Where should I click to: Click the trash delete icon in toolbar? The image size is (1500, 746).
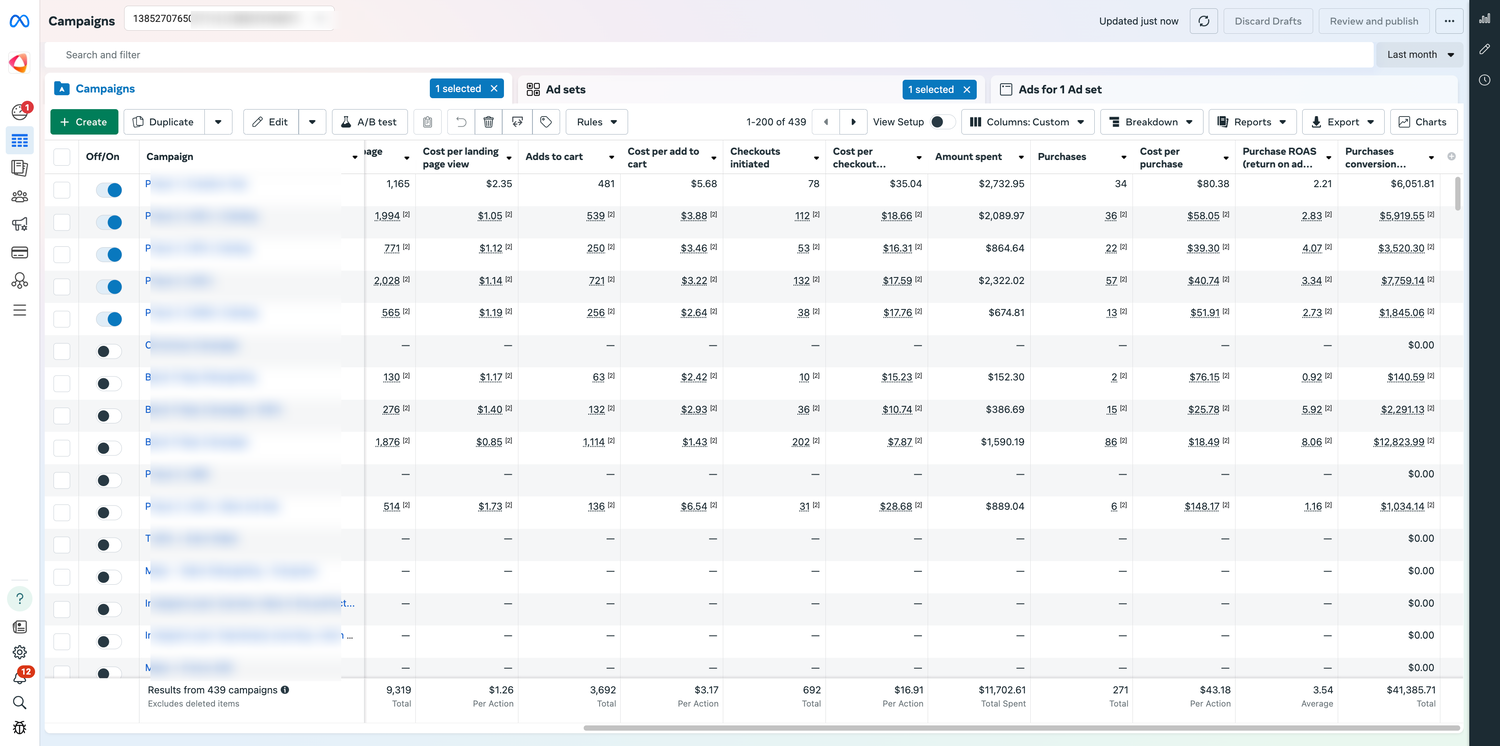[488, 122]
